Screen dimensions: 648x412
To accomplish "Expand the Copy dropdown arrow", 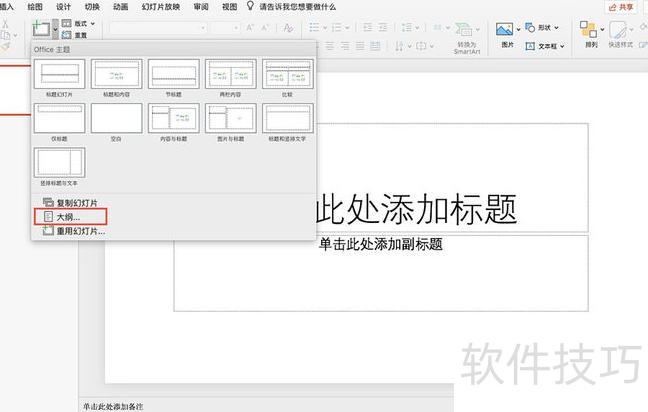I will pos(15,36).
